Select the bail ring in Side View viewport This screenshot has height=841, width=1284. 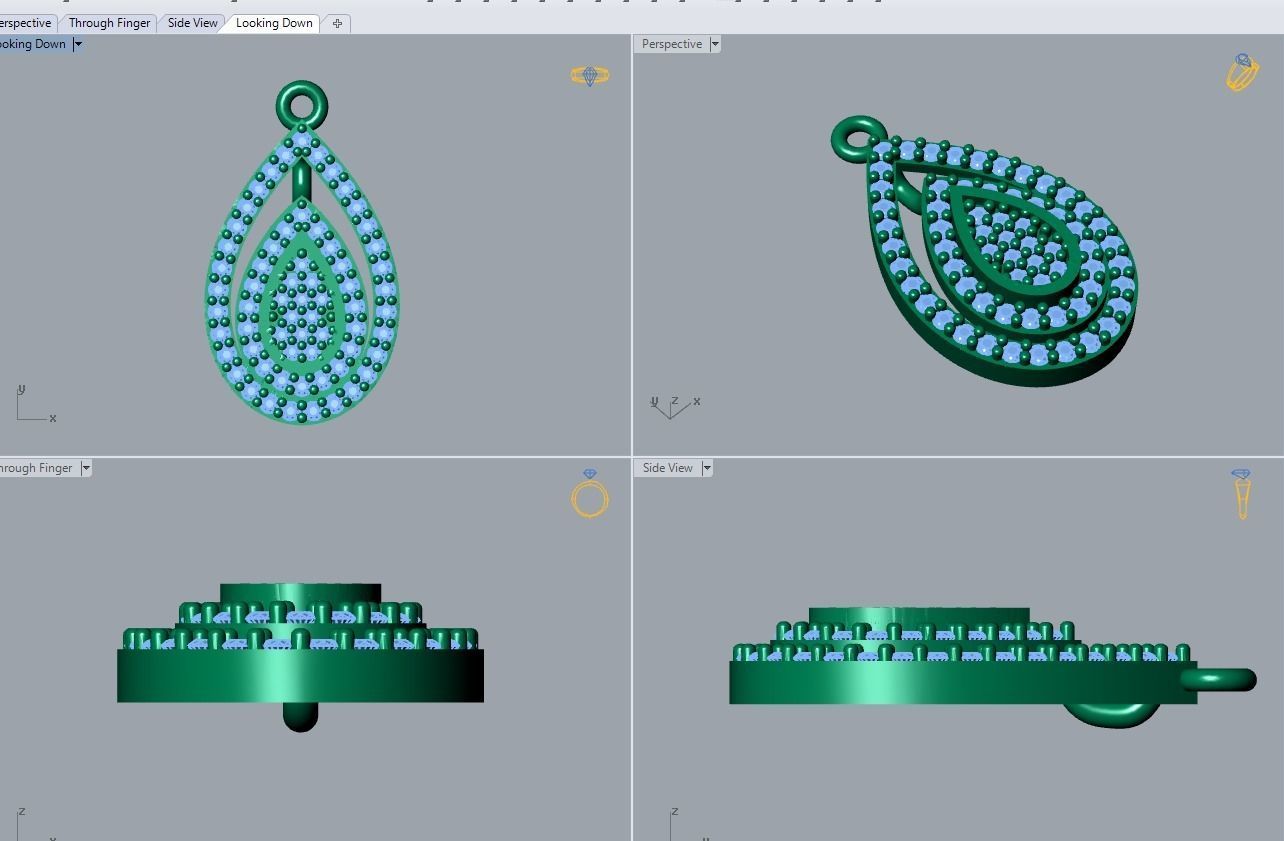tap(1219, 680)
